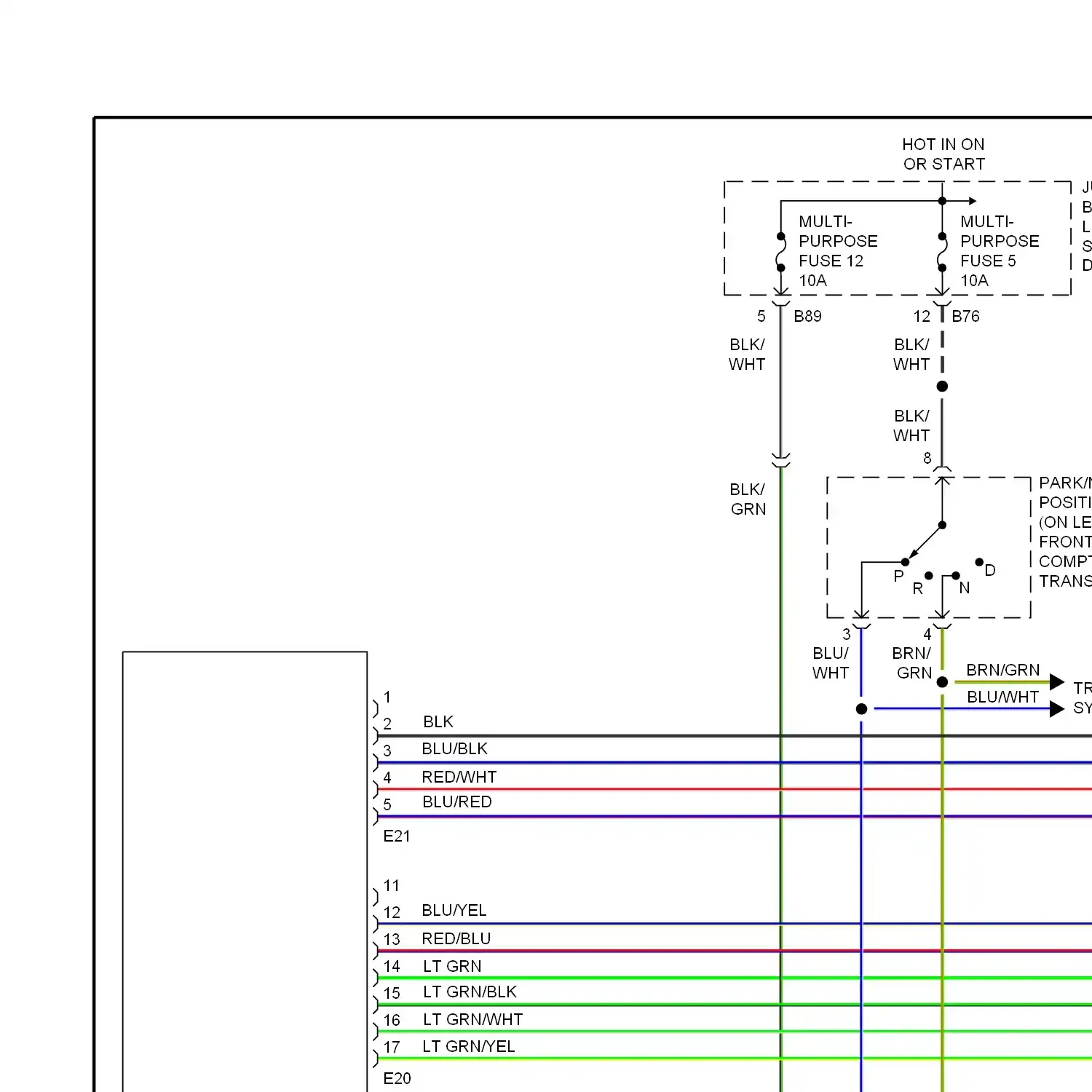Click the BRN/GRN label above the arrow line

click(x=1002, y=670)
